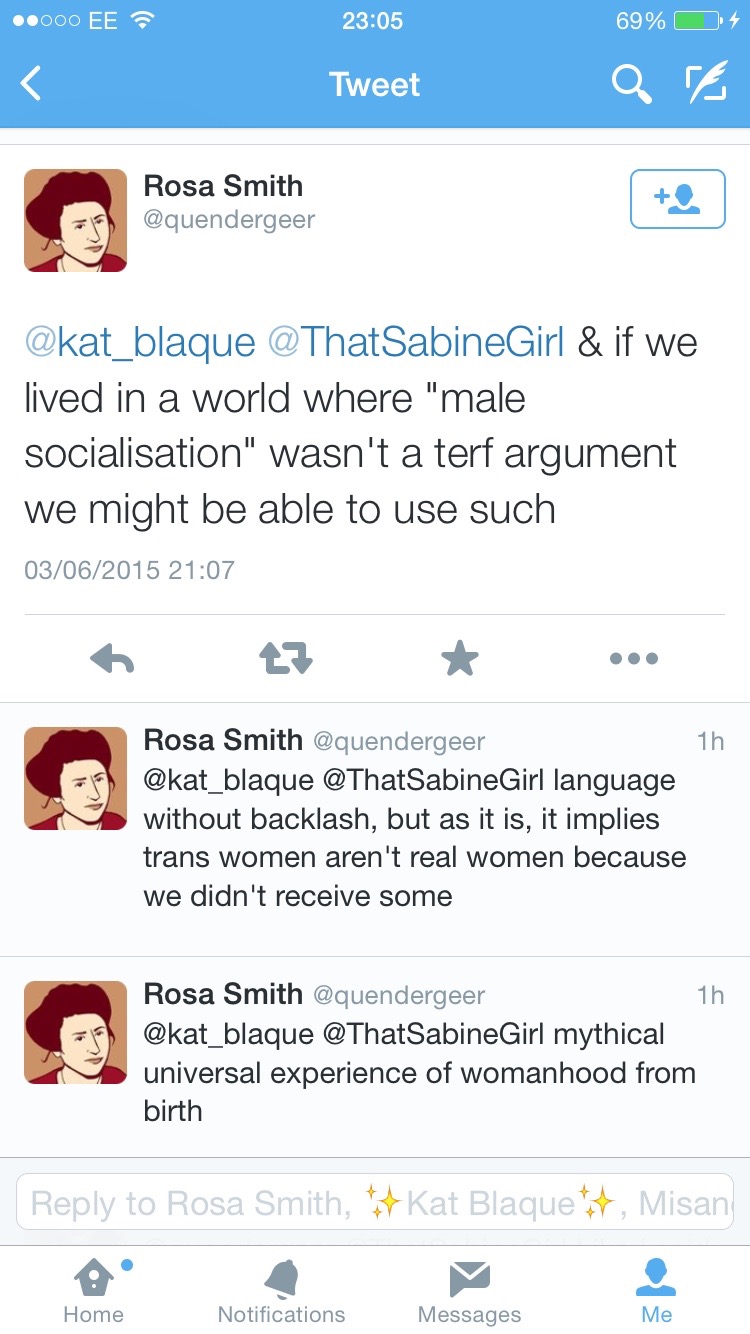This screenshot has height=1334, width=750.
Task: Tap @kat_blaque mention in main tweet
Action: coord(140,343)
